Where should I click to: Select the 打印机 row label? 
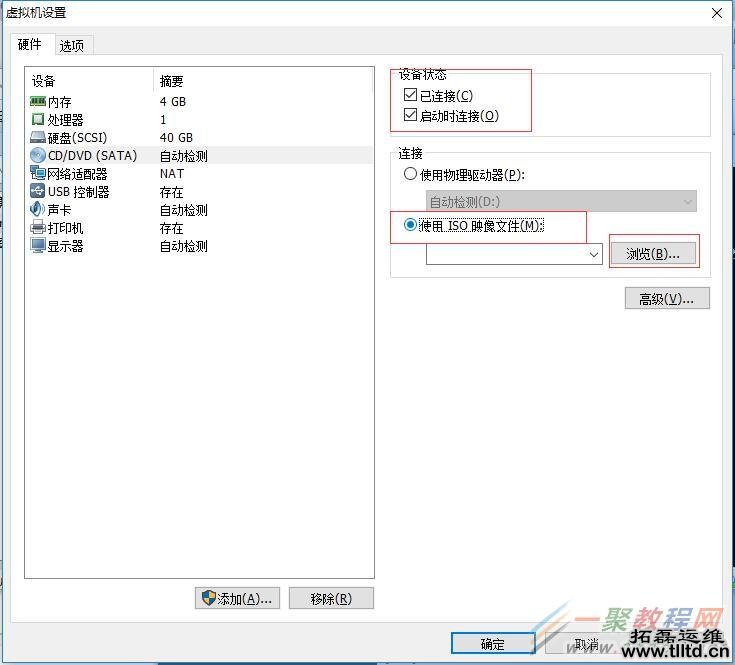[x=66, y=228]
